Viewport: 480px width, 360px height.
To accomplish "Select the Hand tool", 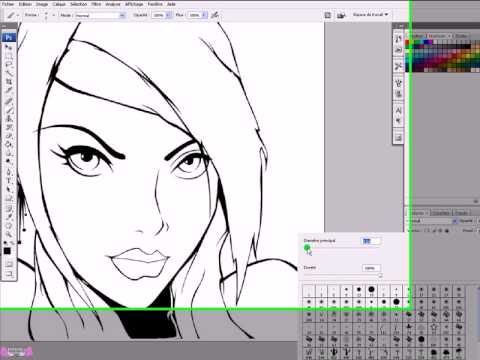I will pyautogui.click(x=9, y=226).
